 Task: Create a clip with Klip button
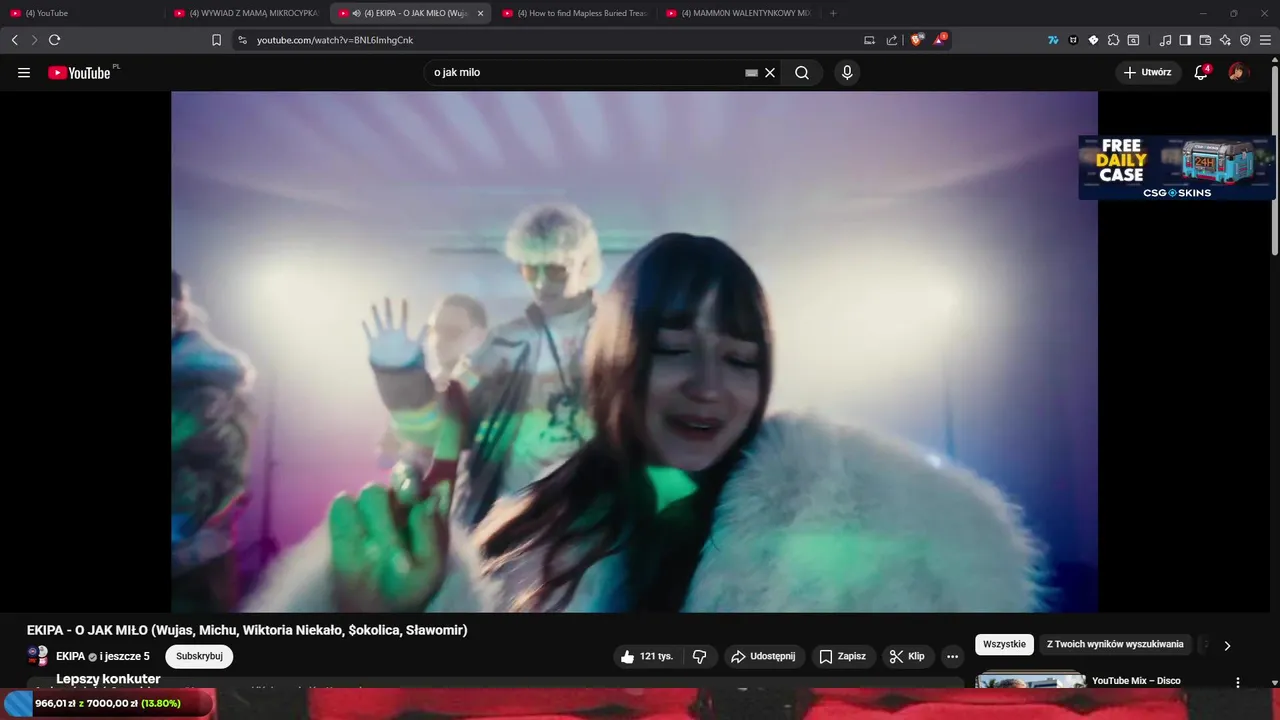click(x=908, y=657)
